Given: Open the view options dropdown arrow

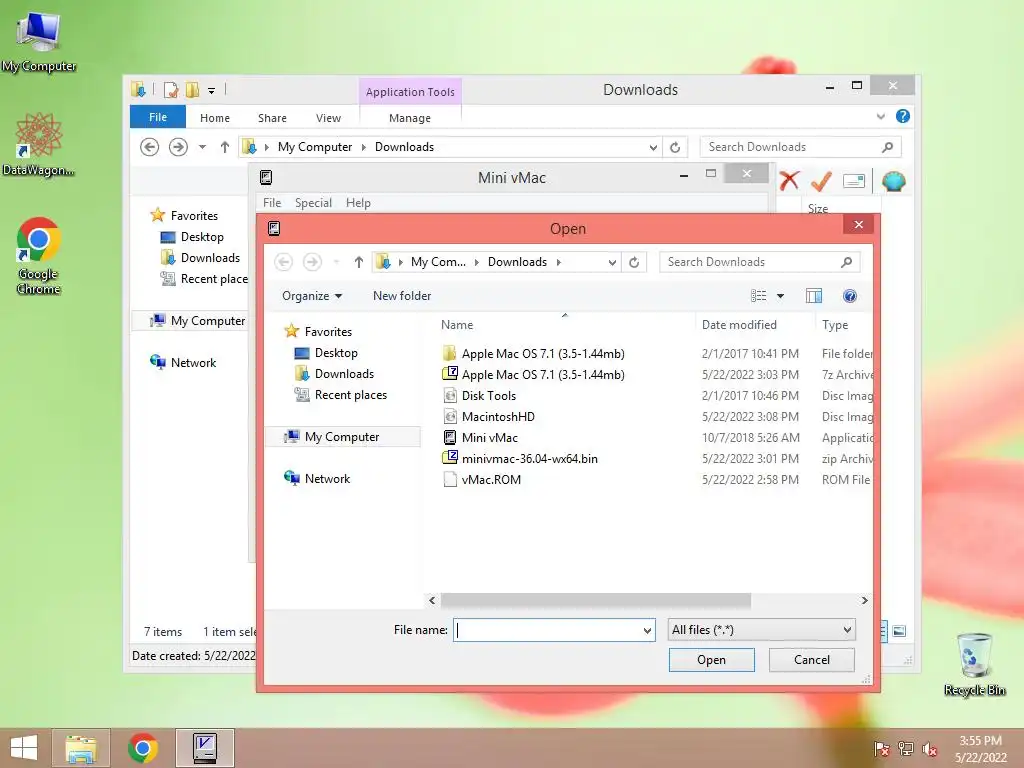Looking at the screenshot, I should point(780,296).
